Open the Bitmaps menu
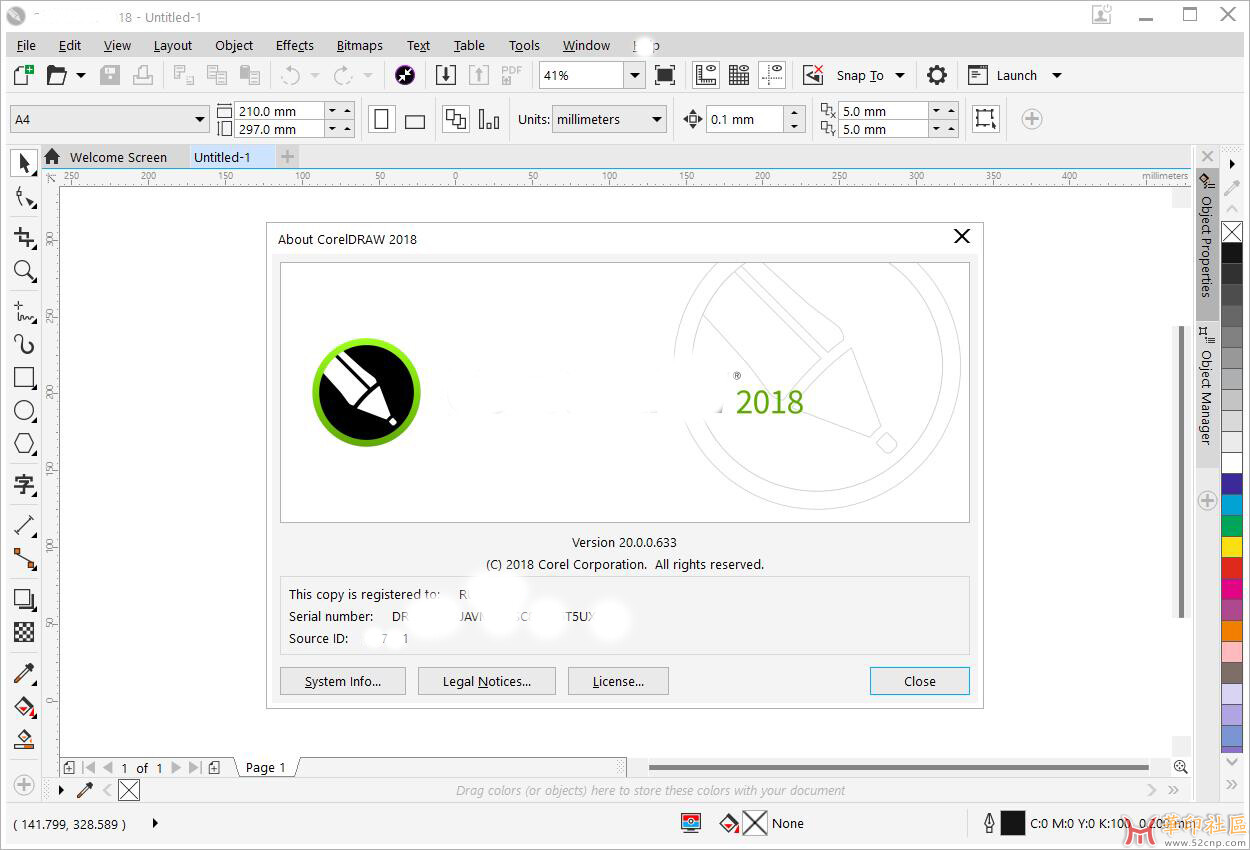Screen dimensions: 1250x850 click(x=359, y=45)
